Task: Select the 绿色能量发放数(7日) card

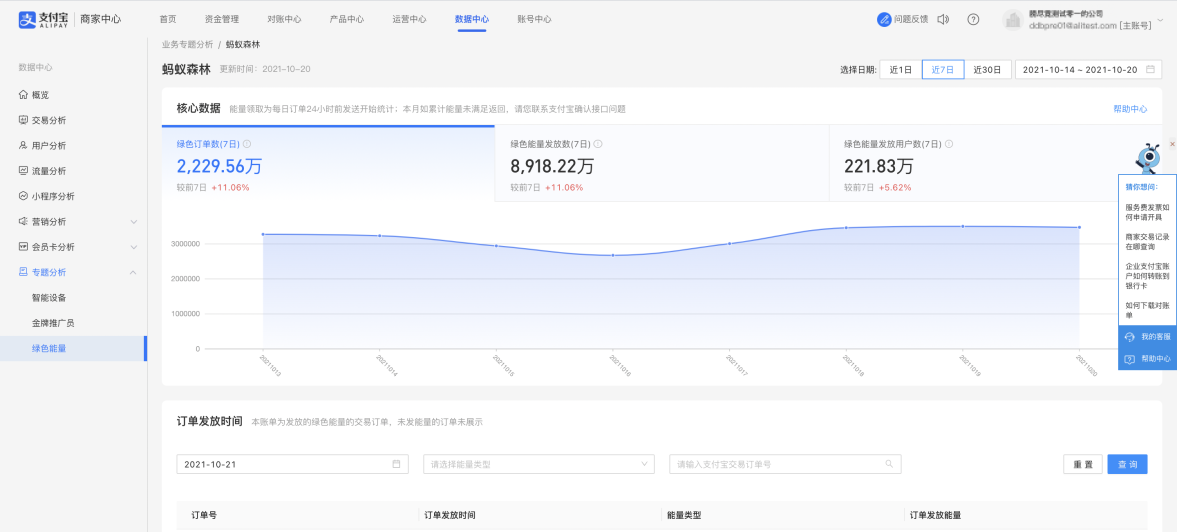Action: coord(662,164)
